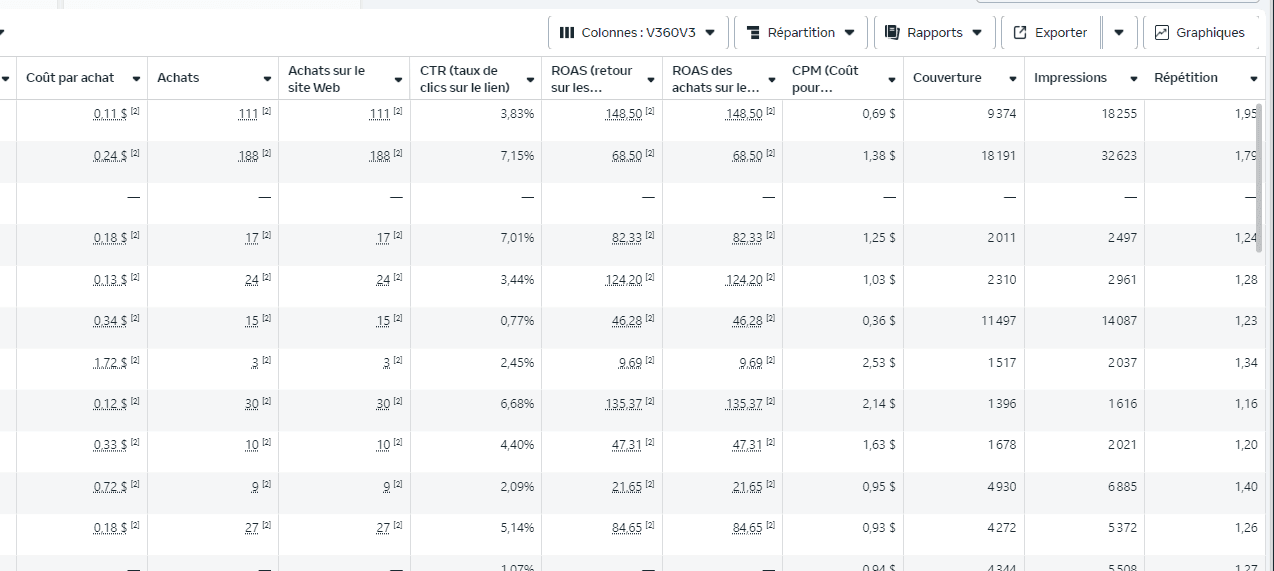Image resolution: width=1274 pixels, height=571 pixels.
Task: Click website purchases value 30
Action: pyautogui.click(x=383, y=403)
